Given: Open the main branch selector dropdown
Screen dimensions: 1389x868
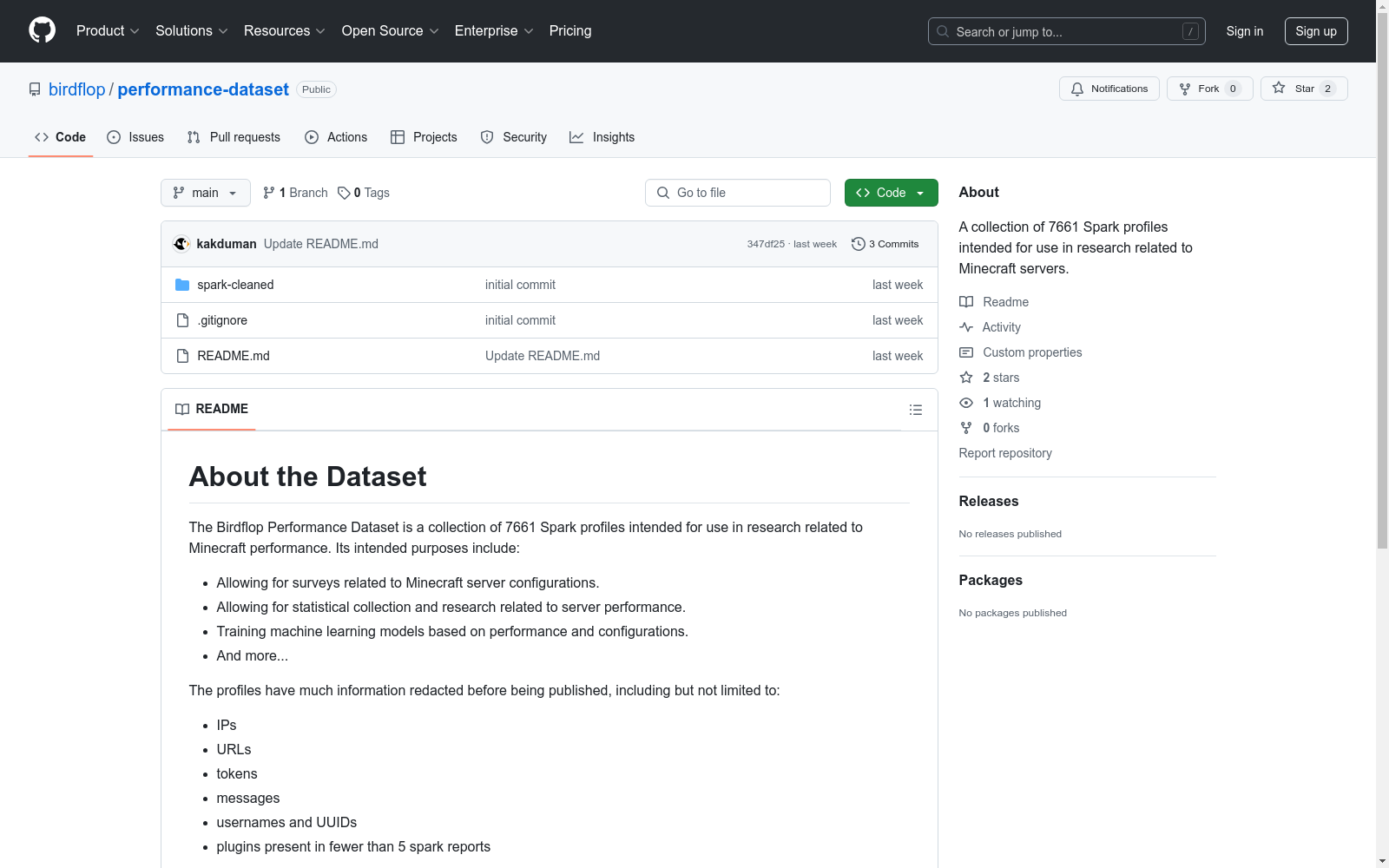Looking at the screenshot, I should [206, 193].
